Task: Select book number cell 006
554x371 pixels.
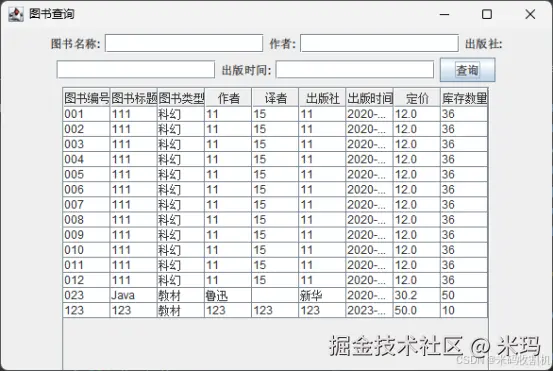Action: (x=87, y=190)
